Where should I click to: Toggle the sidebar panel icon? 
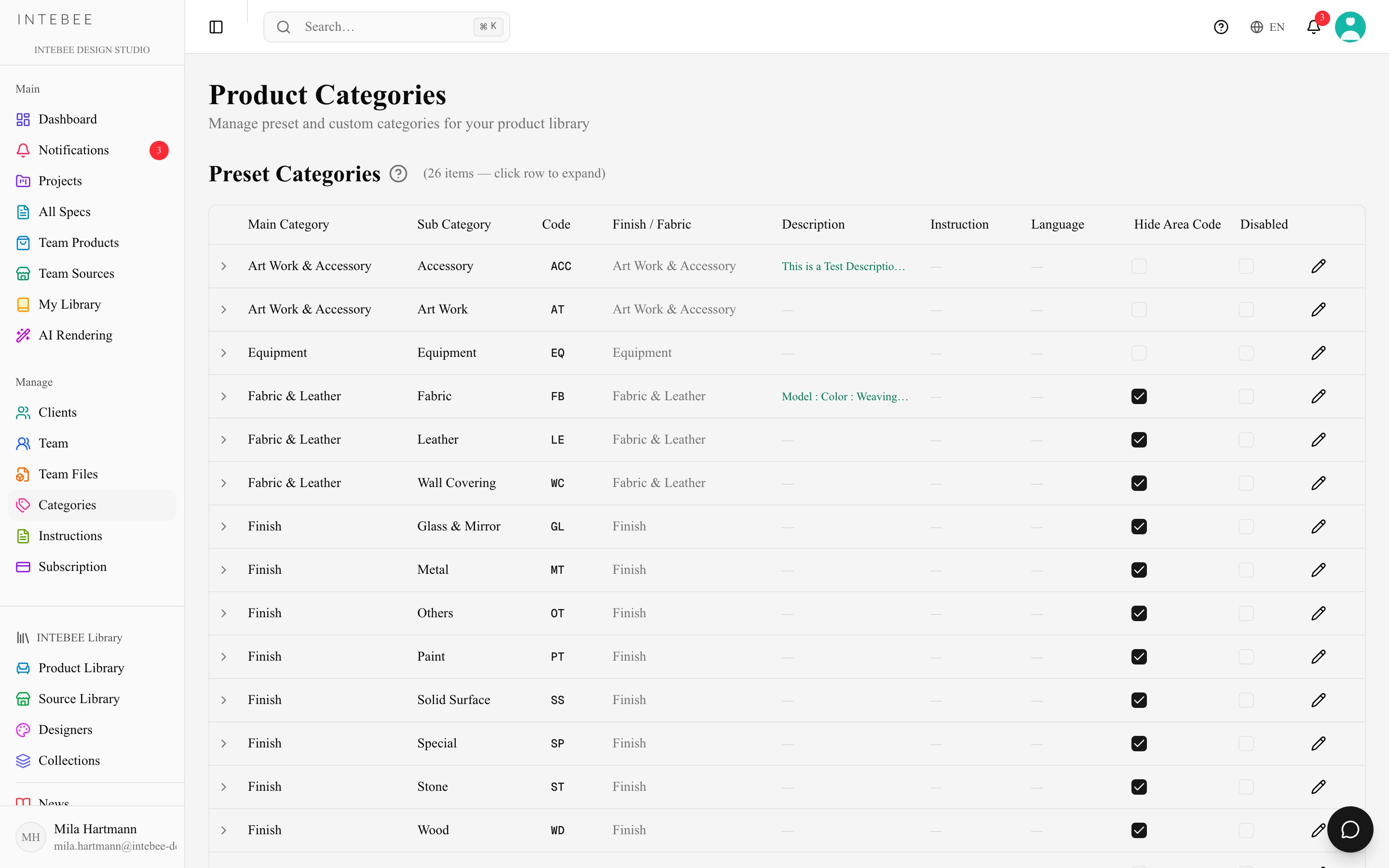click(x=216, y=27)
